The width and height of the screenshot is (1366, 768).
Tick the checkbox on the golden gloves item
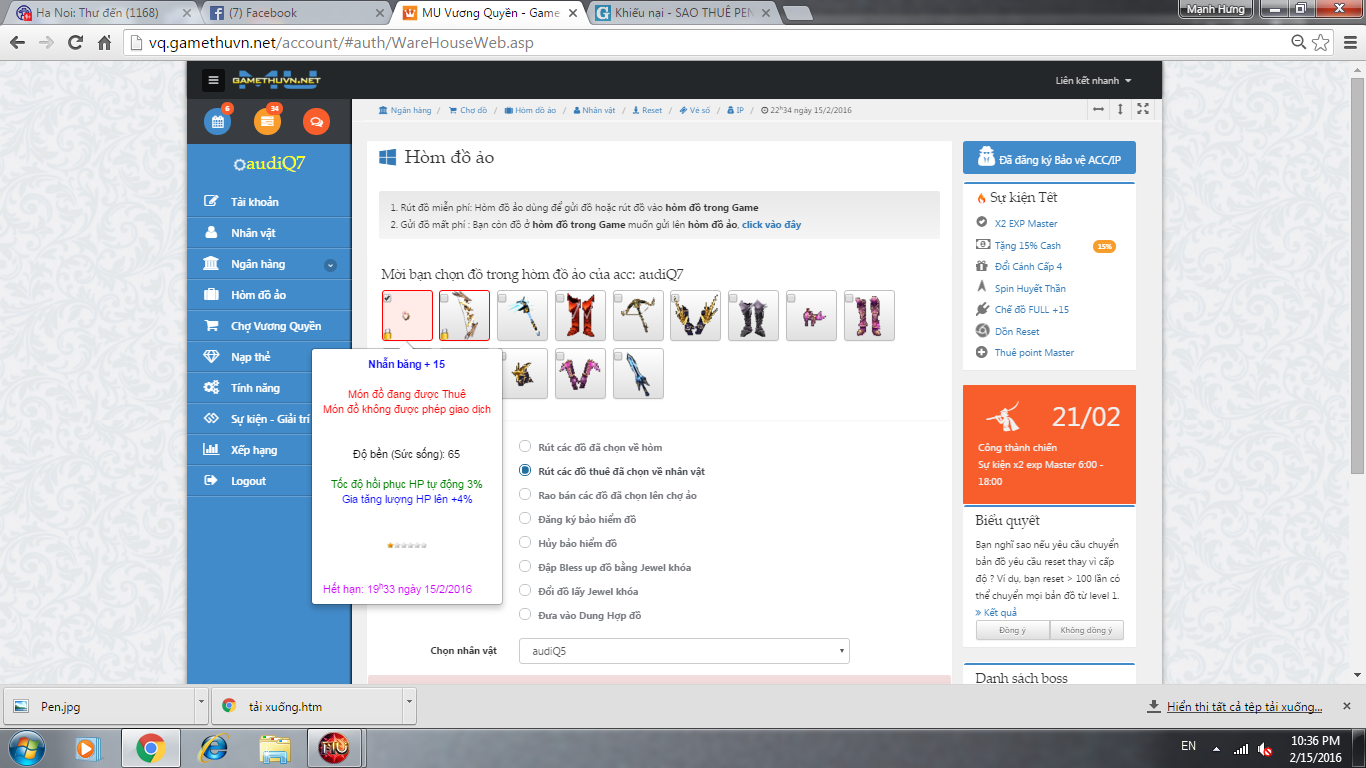point(677,298)
